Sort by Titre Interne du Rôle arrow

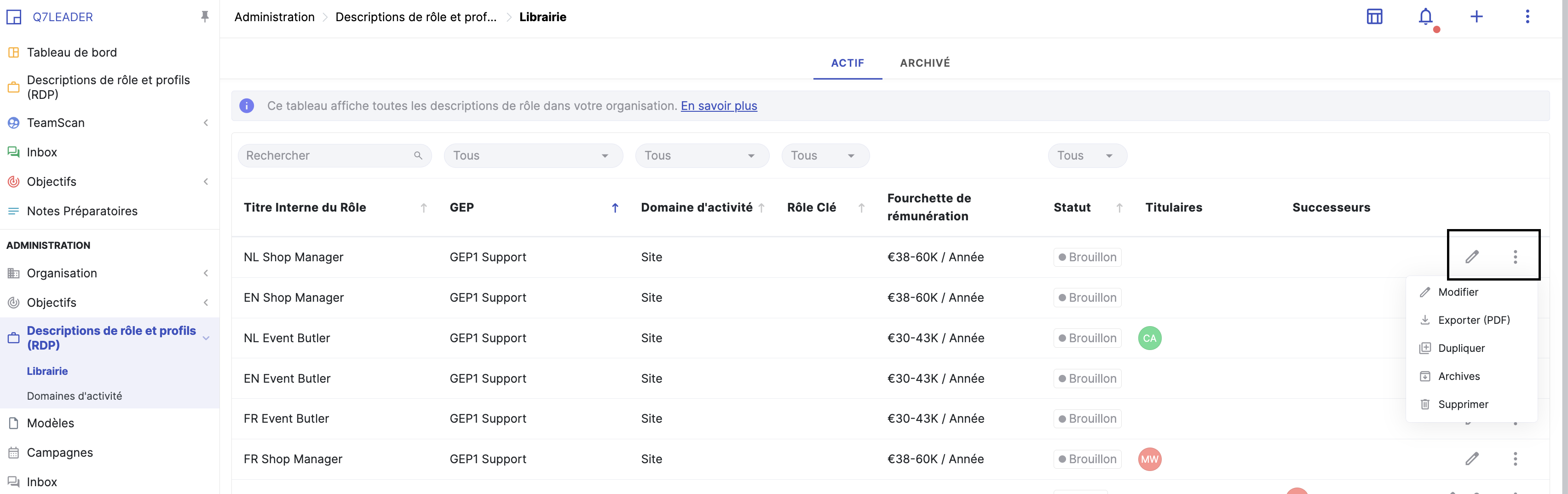[424, 208]
